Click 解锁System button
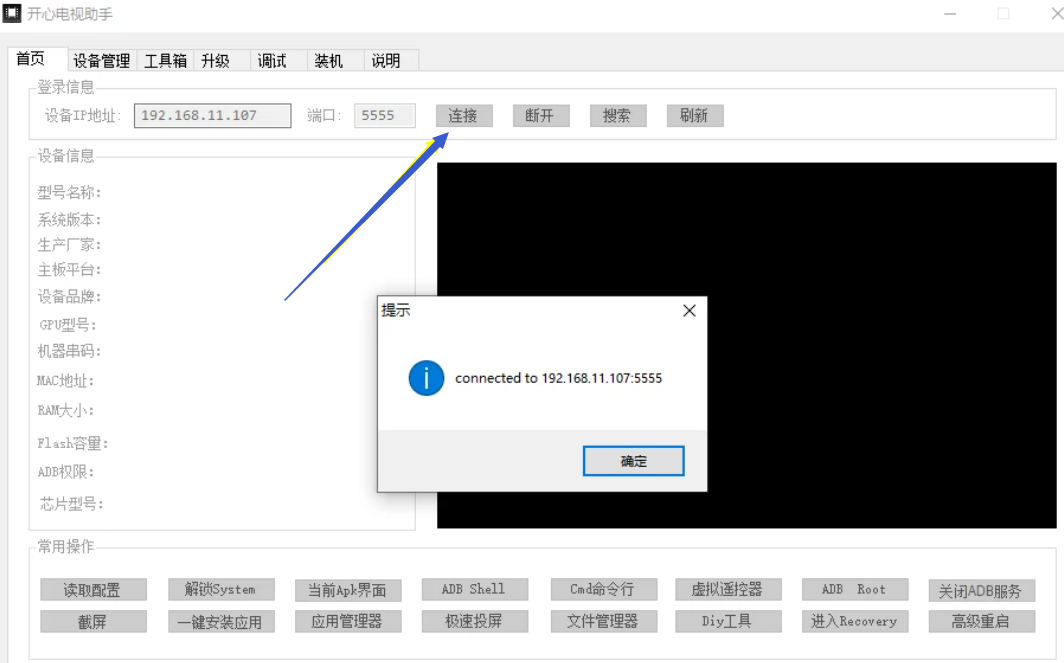Viewport: 1064px width, 663px height. coord(221,590)
